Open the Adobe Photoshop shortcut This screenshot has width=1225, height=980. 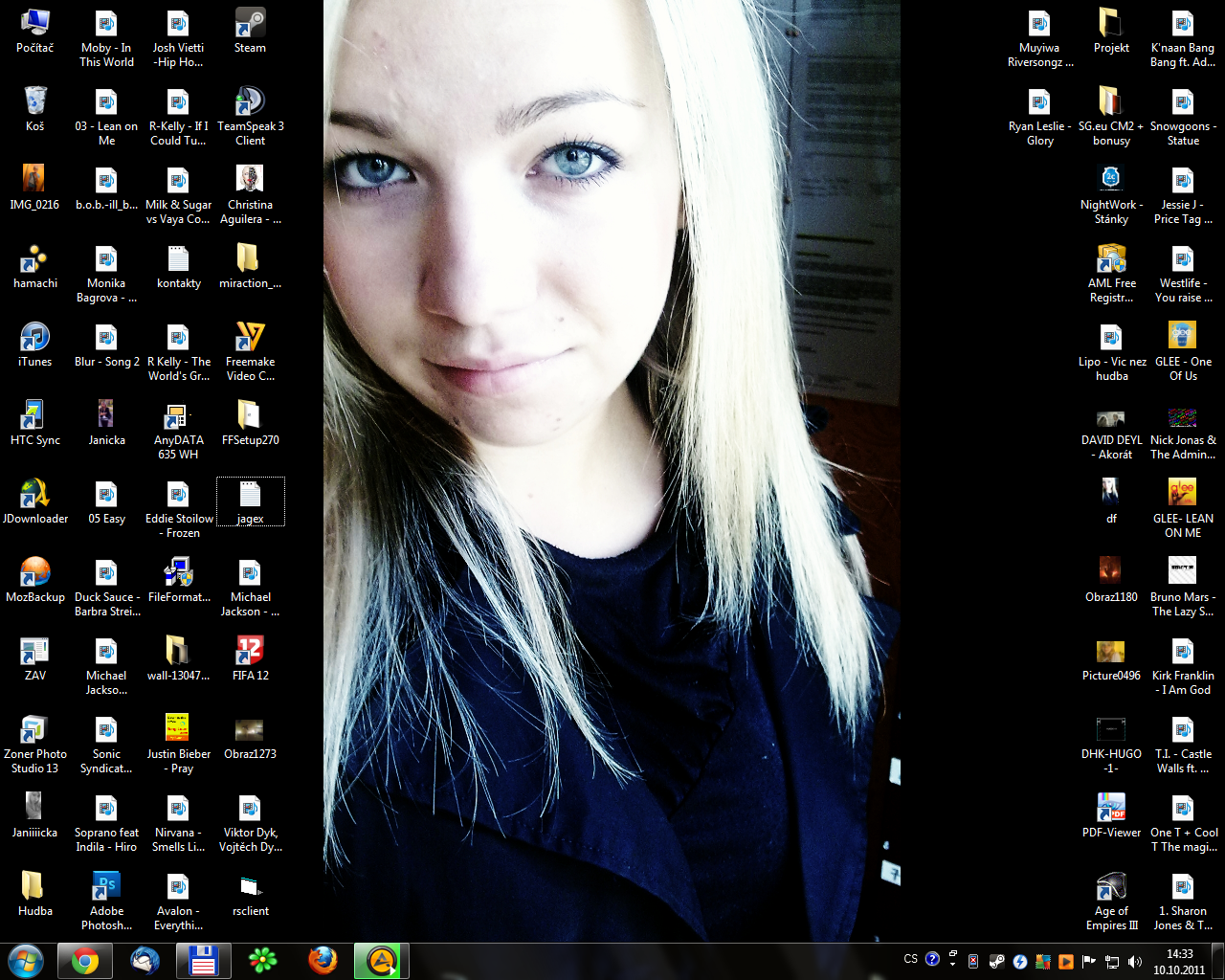[x=107, y=902]
